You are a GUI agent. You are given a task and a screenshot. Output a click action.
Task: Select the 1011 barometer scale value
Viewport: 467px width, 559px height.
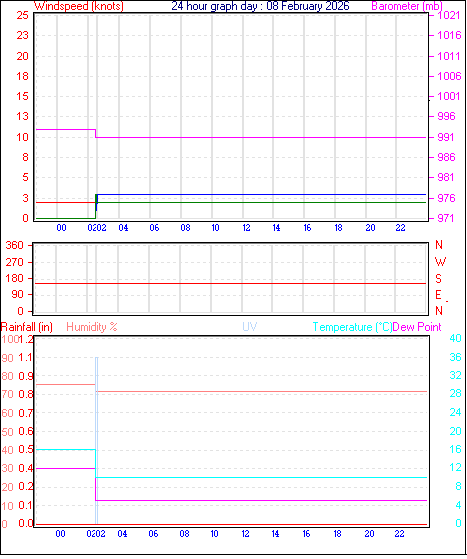click(x=449, y=56)
